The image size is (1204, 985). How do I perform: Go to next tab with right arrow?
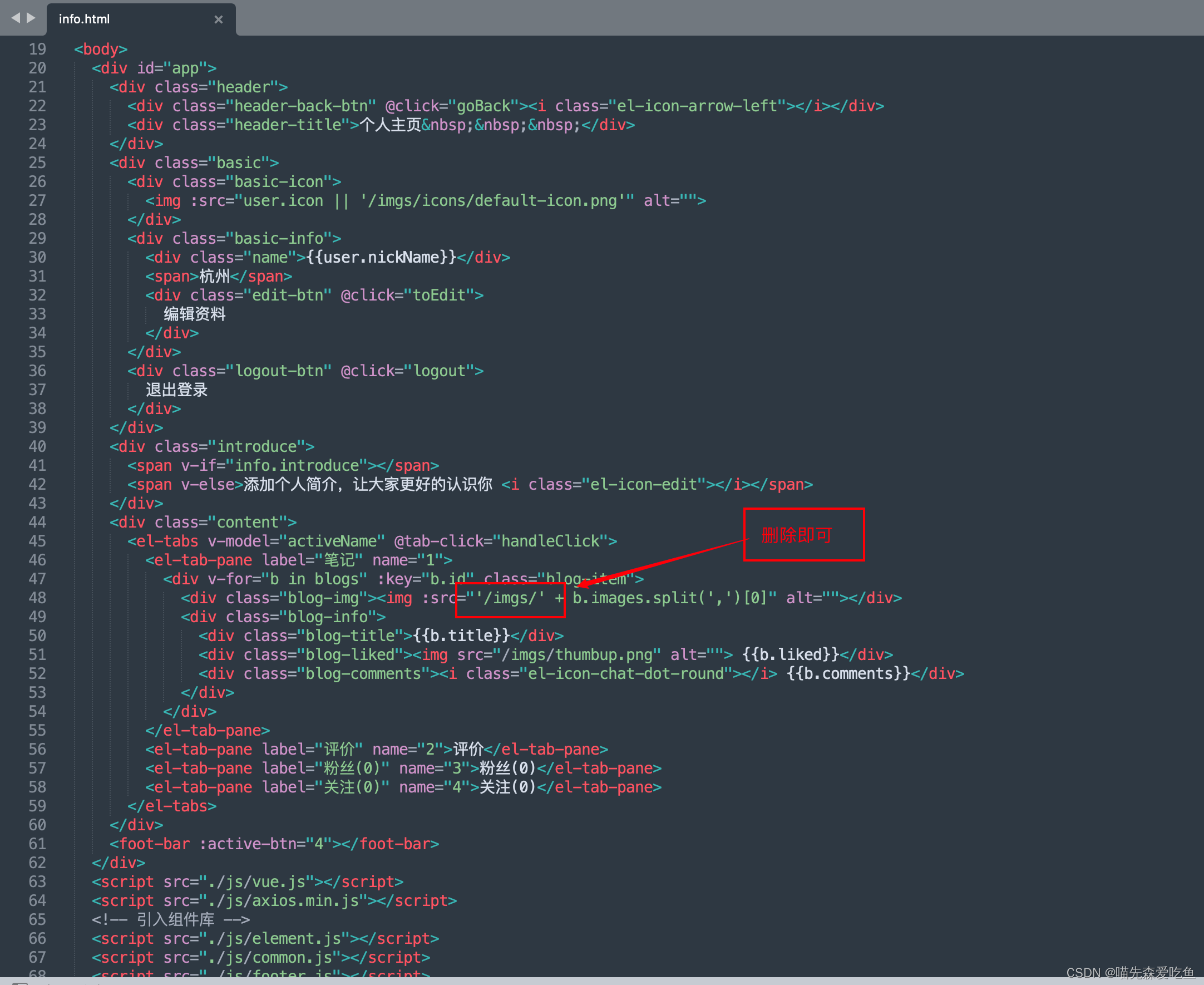[x=31, y=18]
